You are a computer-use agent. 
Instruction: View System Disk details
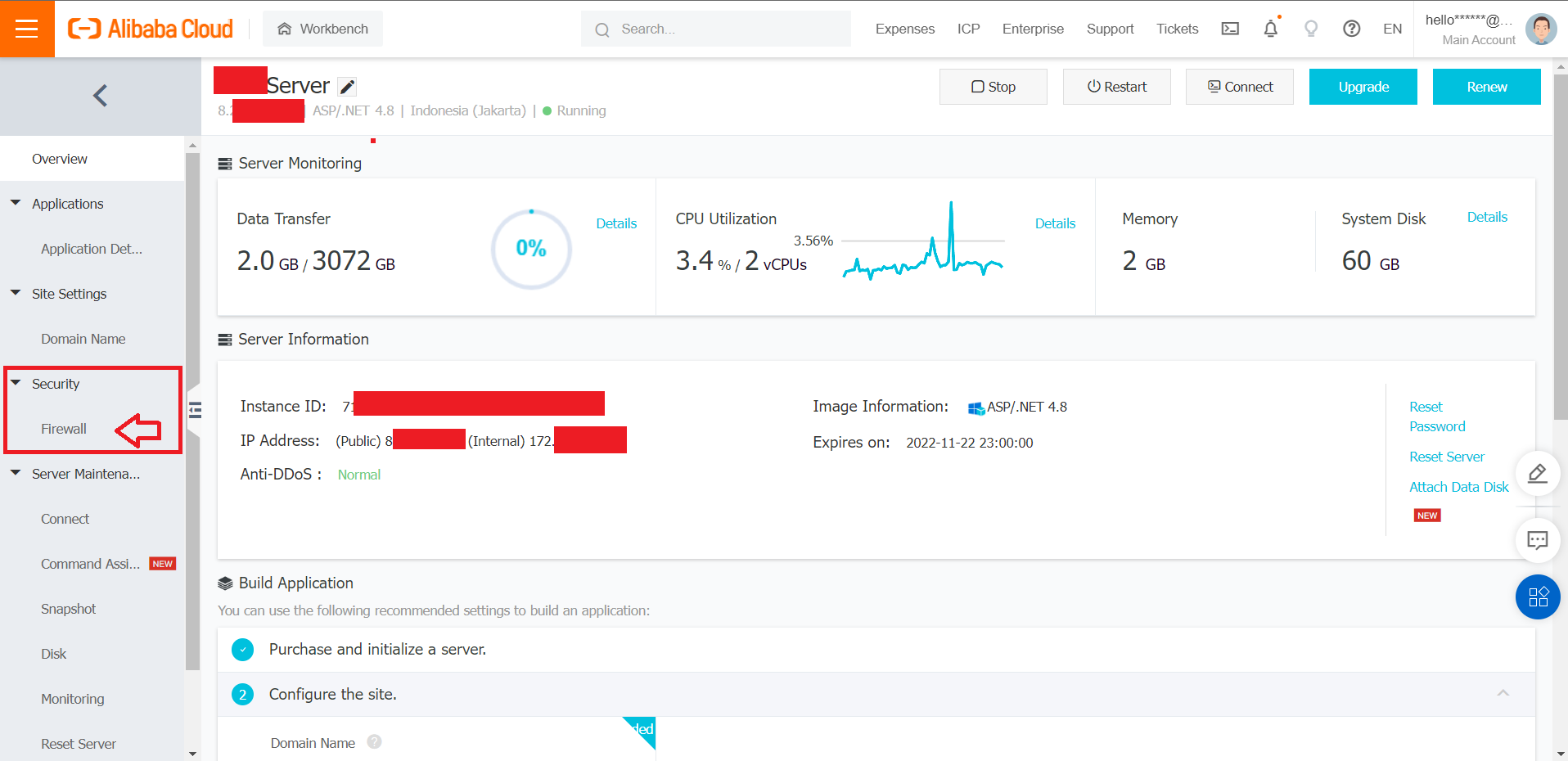(1487, 217)
